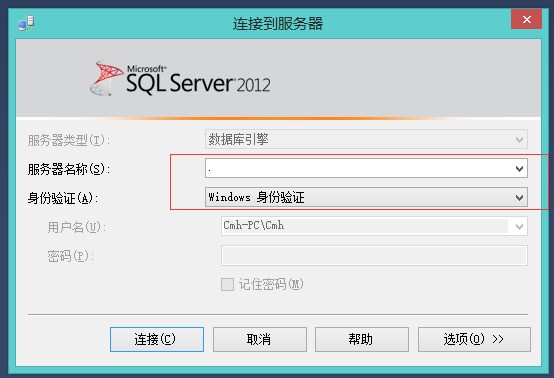554x378 pixels.
Task: Click the Cmh-PC\Cmh username text
Action: pos(254,225)
